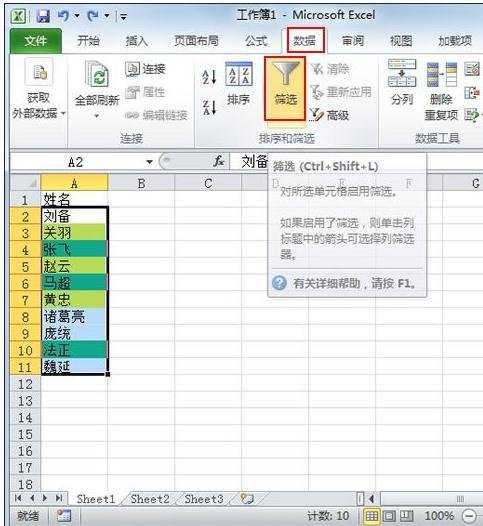The width and height of the screenshot is (483, 526).
Task: Switch to the Sheet2 worksheet tab
Action: pyautogui.click(x=150, y=499)
